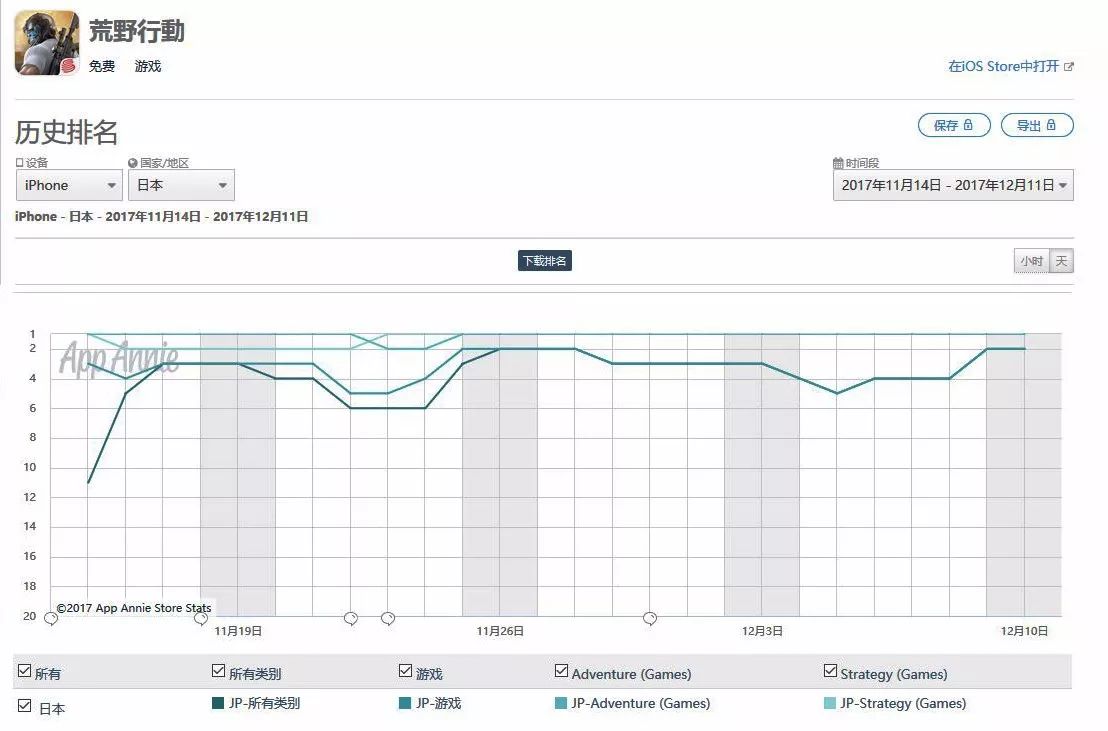Click the 12月3日 axis date label
This screenshot has width=1108, height=731.
coord(762,631)
